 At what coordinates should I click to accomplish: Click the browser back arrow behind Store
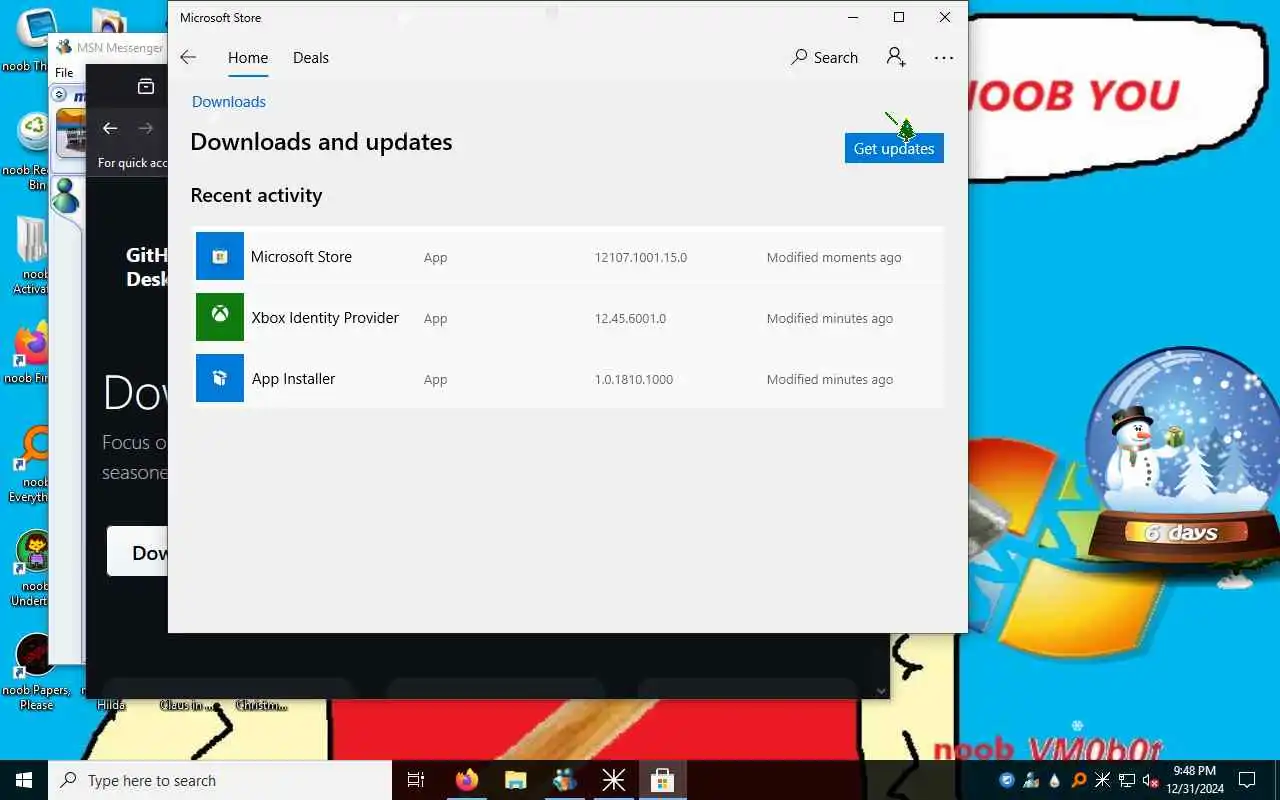coord(110,128)
